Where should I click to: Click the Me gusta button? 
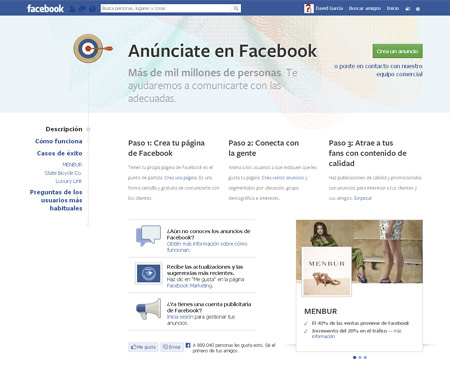pyautogui.click(x=143, y=347)
